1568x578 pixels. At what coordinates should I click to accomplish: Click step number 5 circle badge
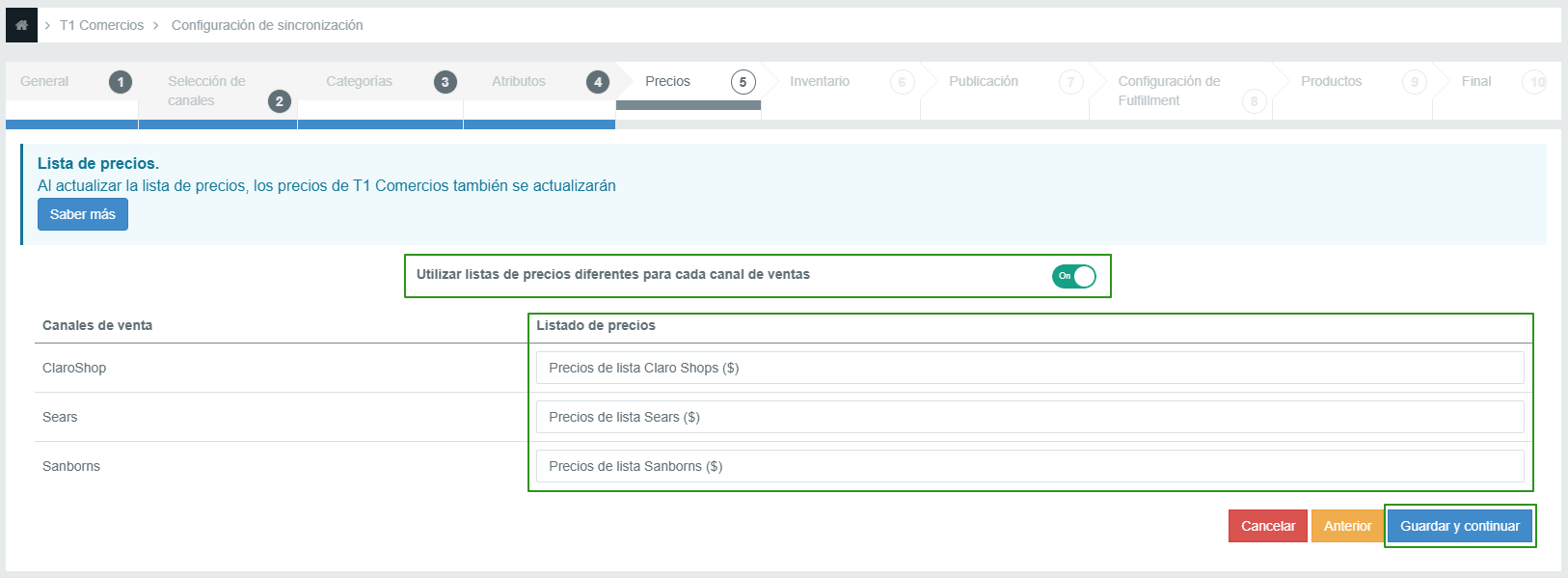[x=743, y=82]
